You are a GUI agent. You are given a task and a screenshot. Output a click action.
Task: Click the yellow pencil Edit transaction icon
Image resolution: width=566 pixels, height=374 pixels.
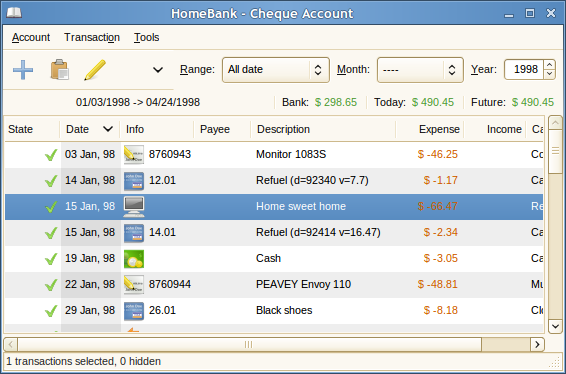[95, 70]
